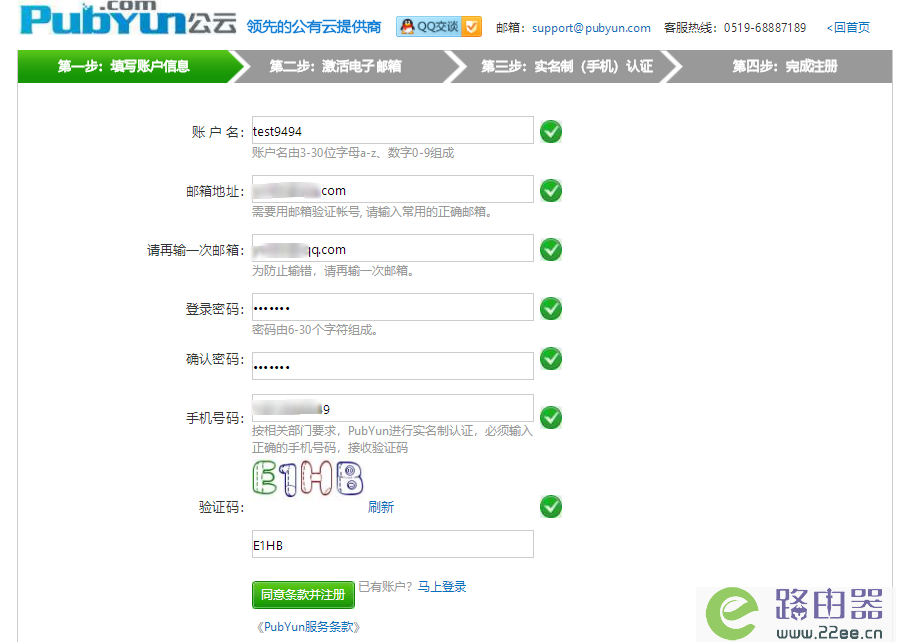Focus the 登录密码 input field

(392, 307)
